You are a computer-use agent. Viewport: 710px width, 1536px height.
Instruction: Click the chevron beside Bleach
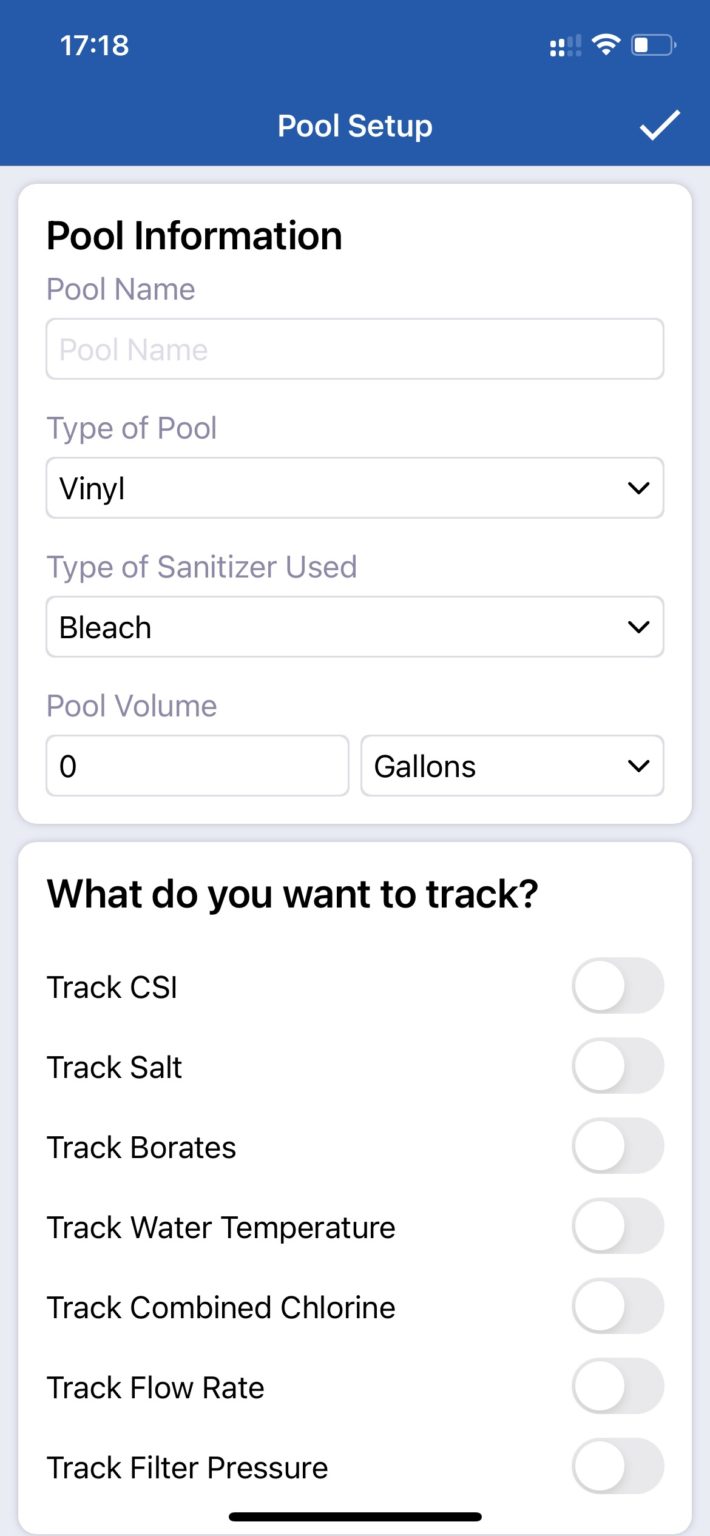pyautogui.click(x=639, y=627)
